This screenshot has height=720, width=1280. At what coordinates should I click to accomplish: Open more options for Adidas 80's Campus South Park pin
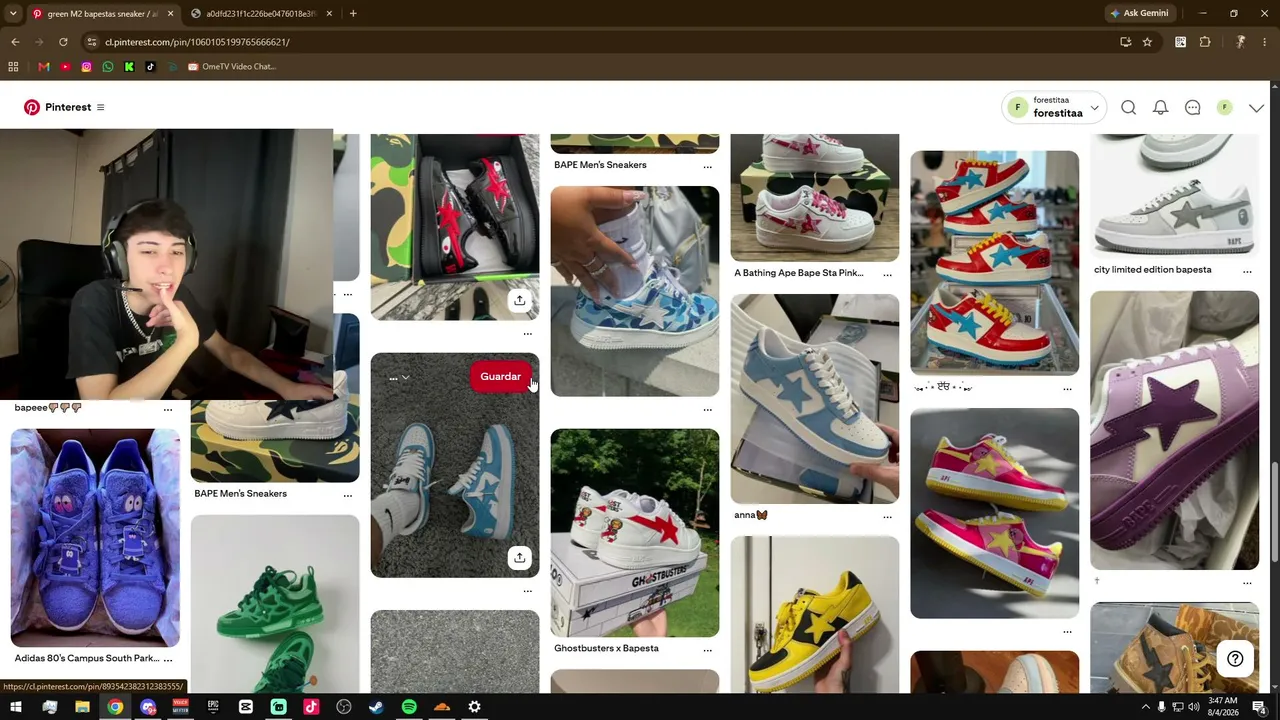(168, 659)
